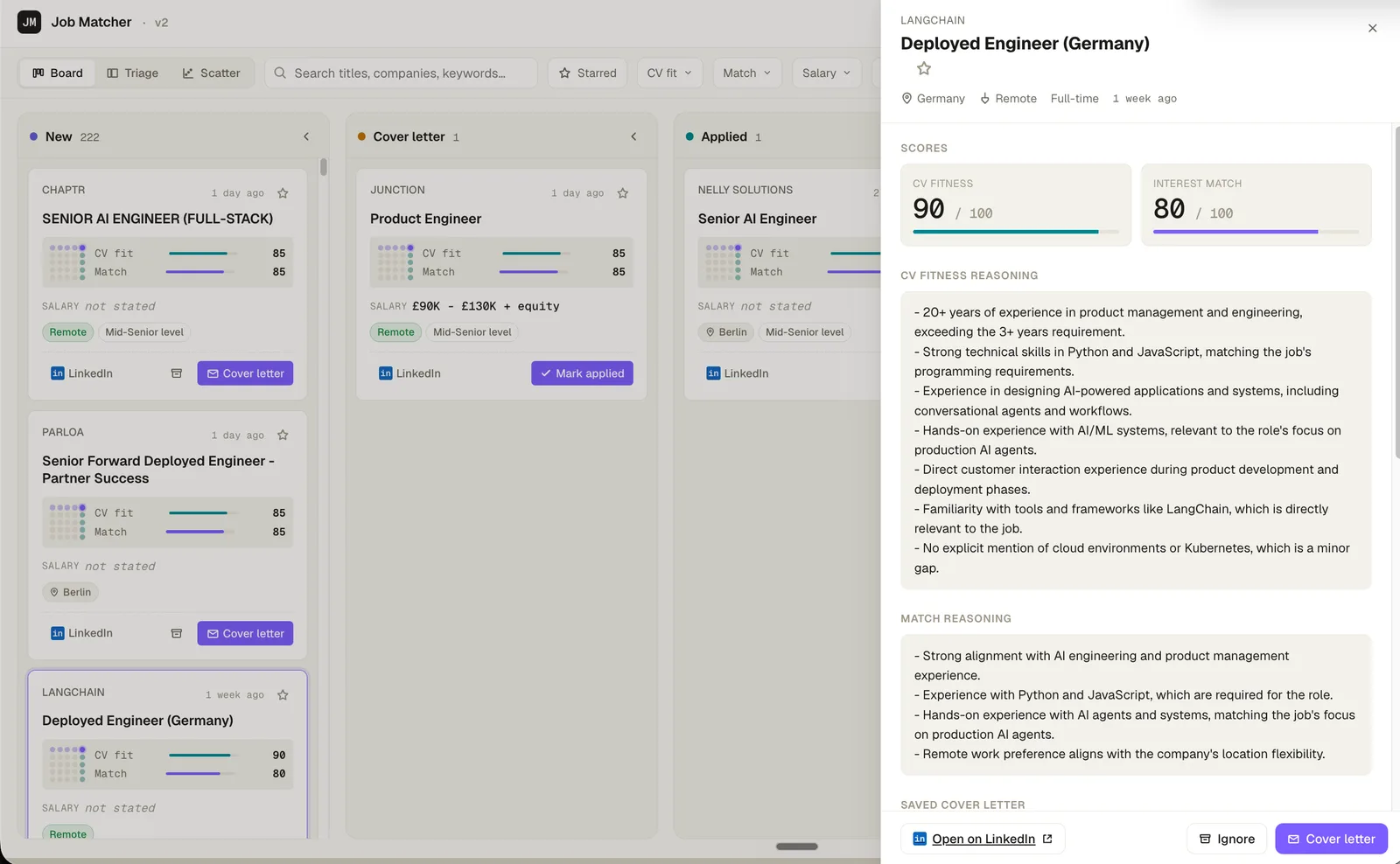Click Cover letter button in detail panel footer
This screenshot has height=864, width=1400.
click(x=1331, y=839)
